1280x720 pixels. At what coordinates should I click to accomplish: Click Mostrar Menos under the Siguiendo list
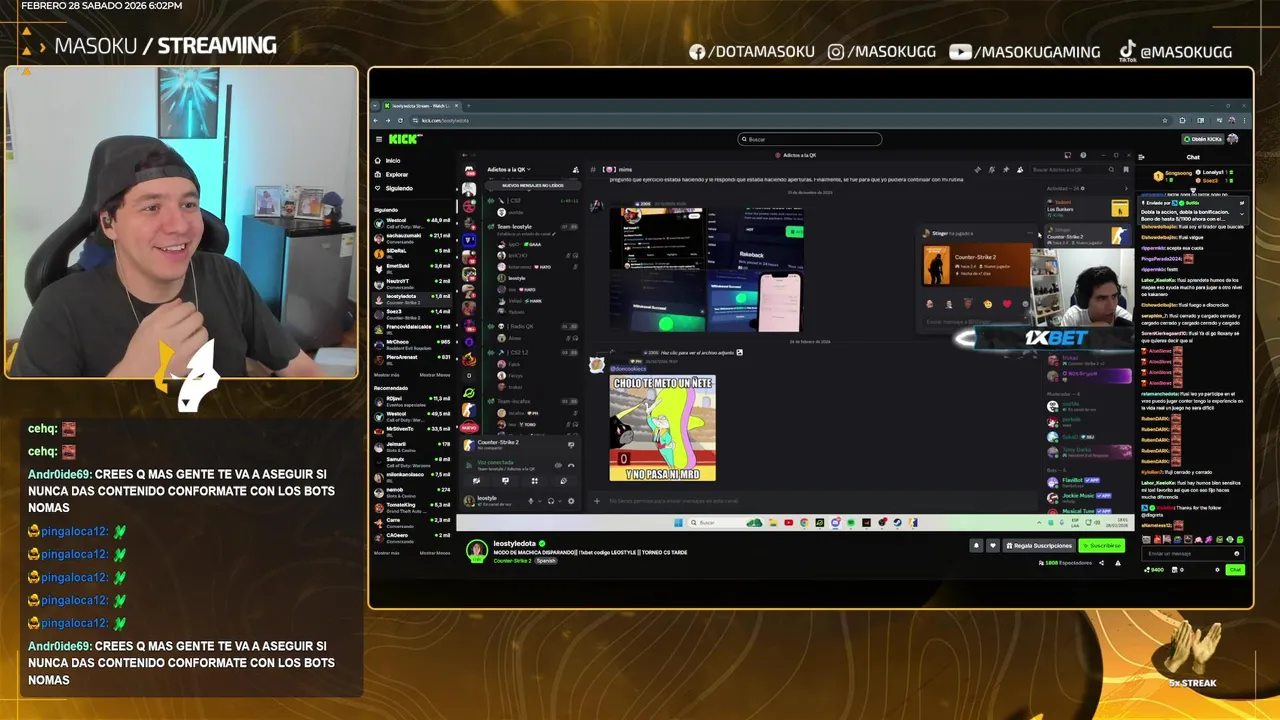coord(435,375)
